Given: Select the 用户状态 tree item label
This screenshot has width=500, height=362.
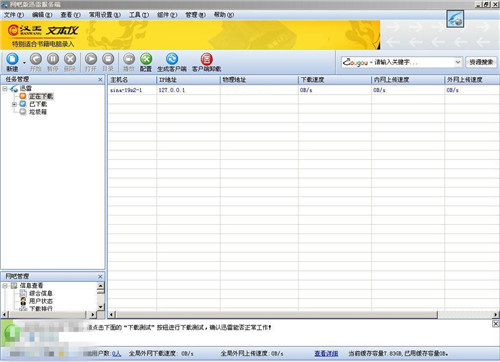Looking at the screenshot, I should (41, 301).
